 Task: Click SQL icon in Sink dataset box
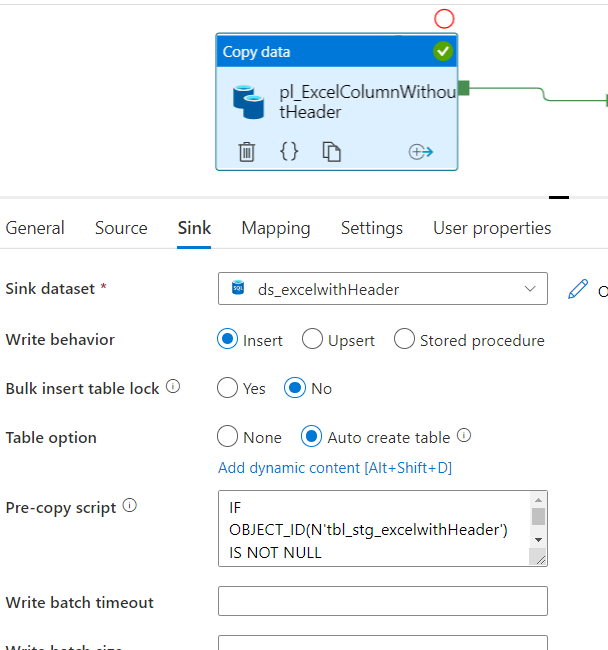pyautogui.click(x=238, y=288)
